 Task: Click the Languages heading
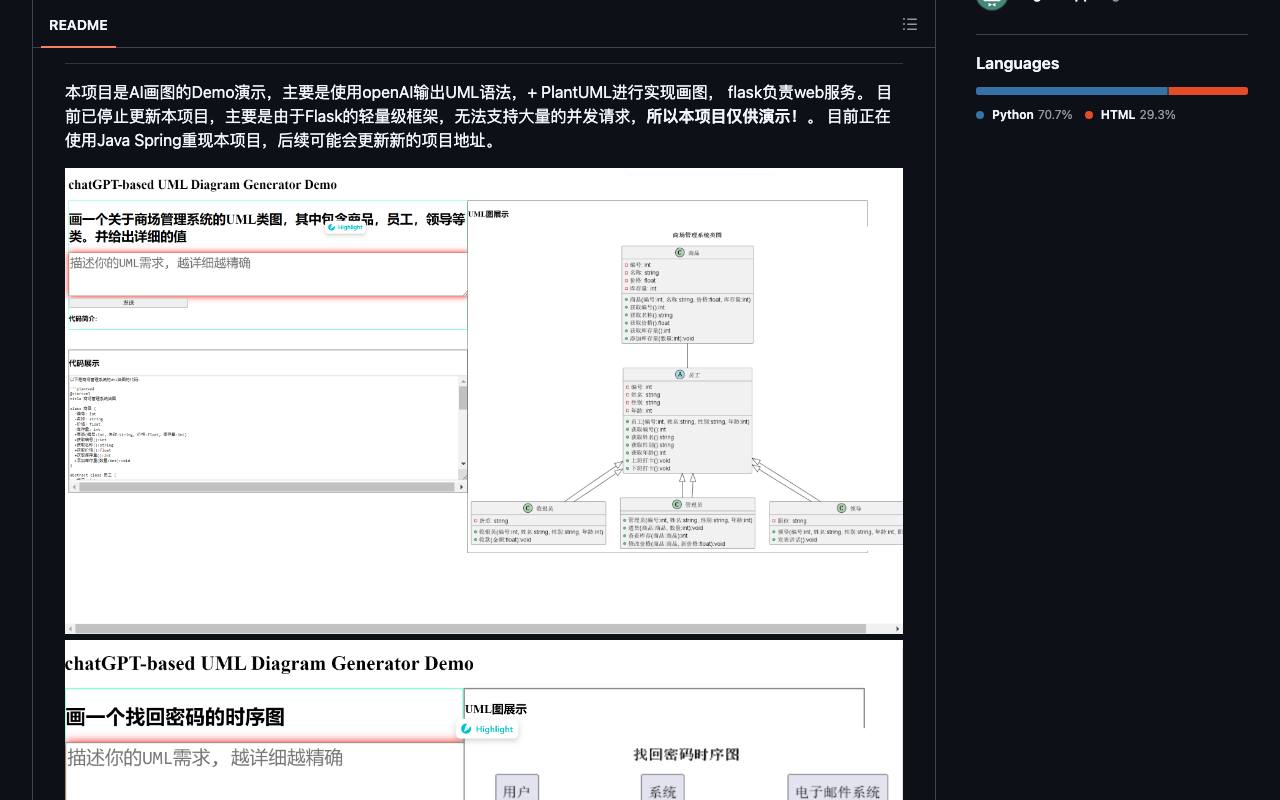click(1017, 63)
